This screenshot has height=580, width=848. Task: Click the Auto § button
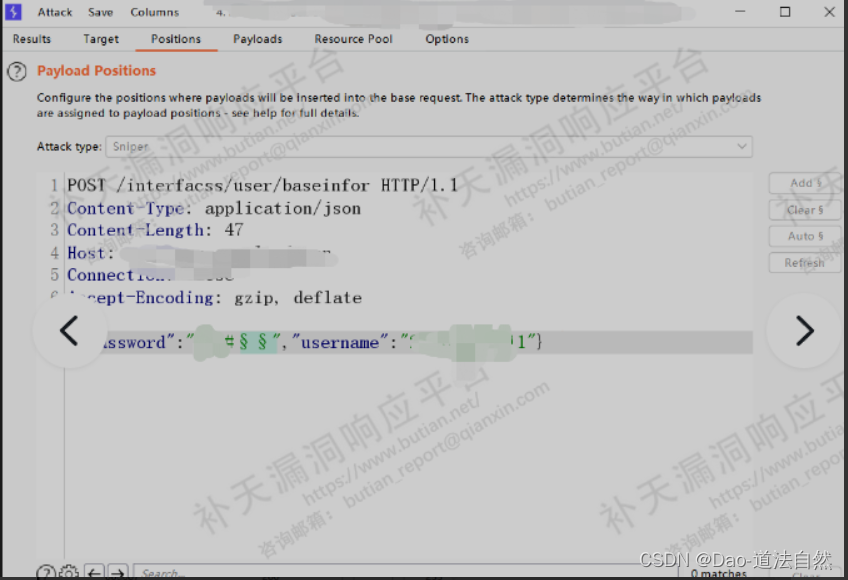tap(804, 236)
